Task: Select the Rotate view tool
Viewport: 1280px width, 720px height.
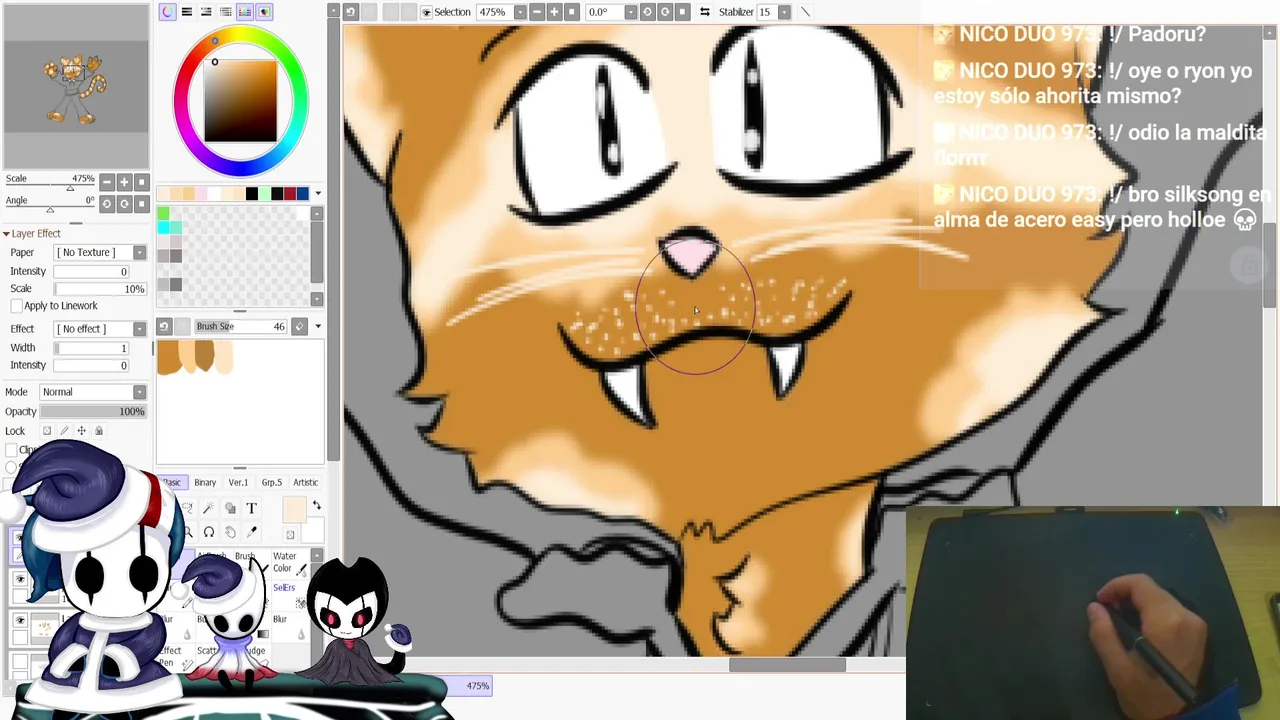Action: click(209, 532)
